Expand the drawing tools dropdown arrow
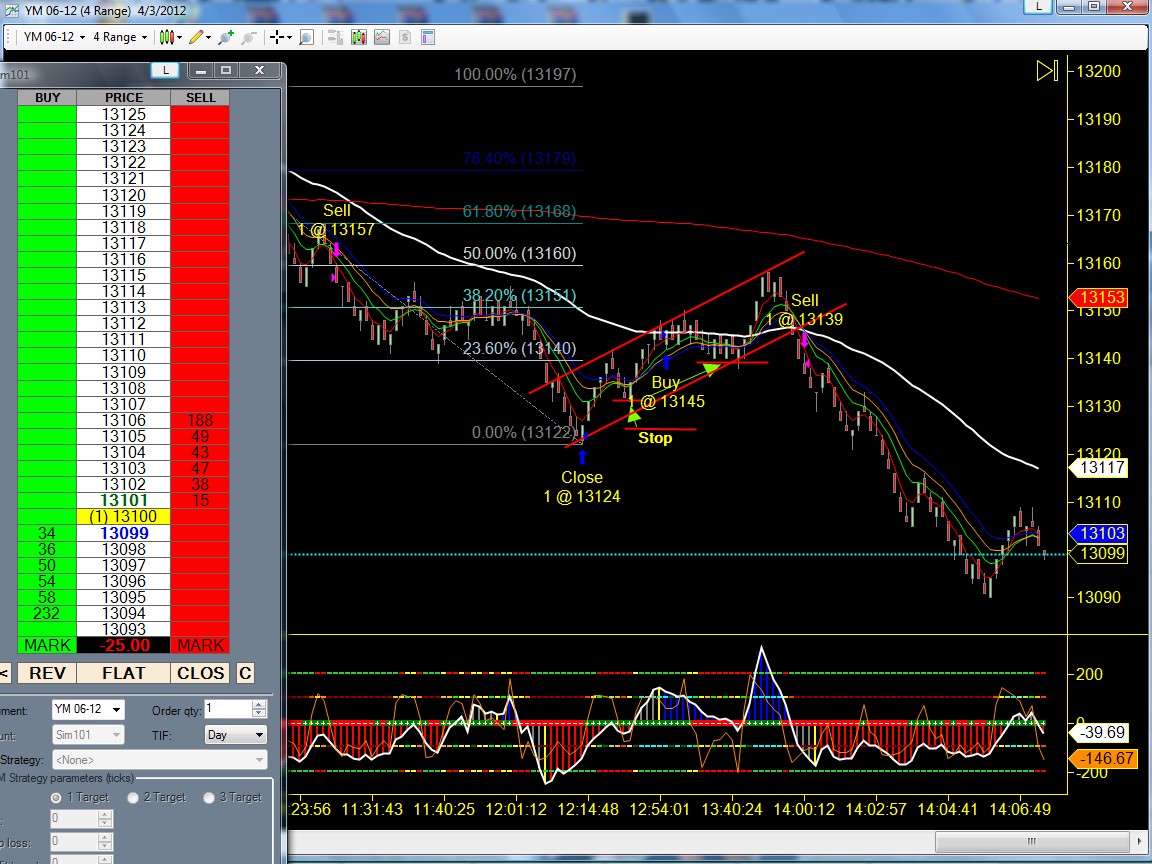The width and height of the screenshot is (1152, 864). [209, 37]
